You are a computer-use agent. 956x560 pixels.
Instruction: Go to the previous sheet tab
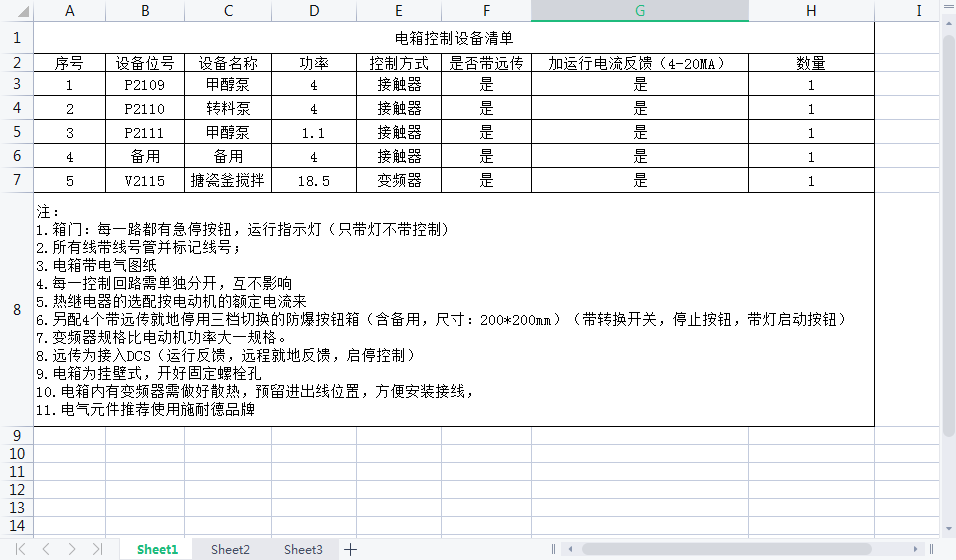click(x=45, y=549)
